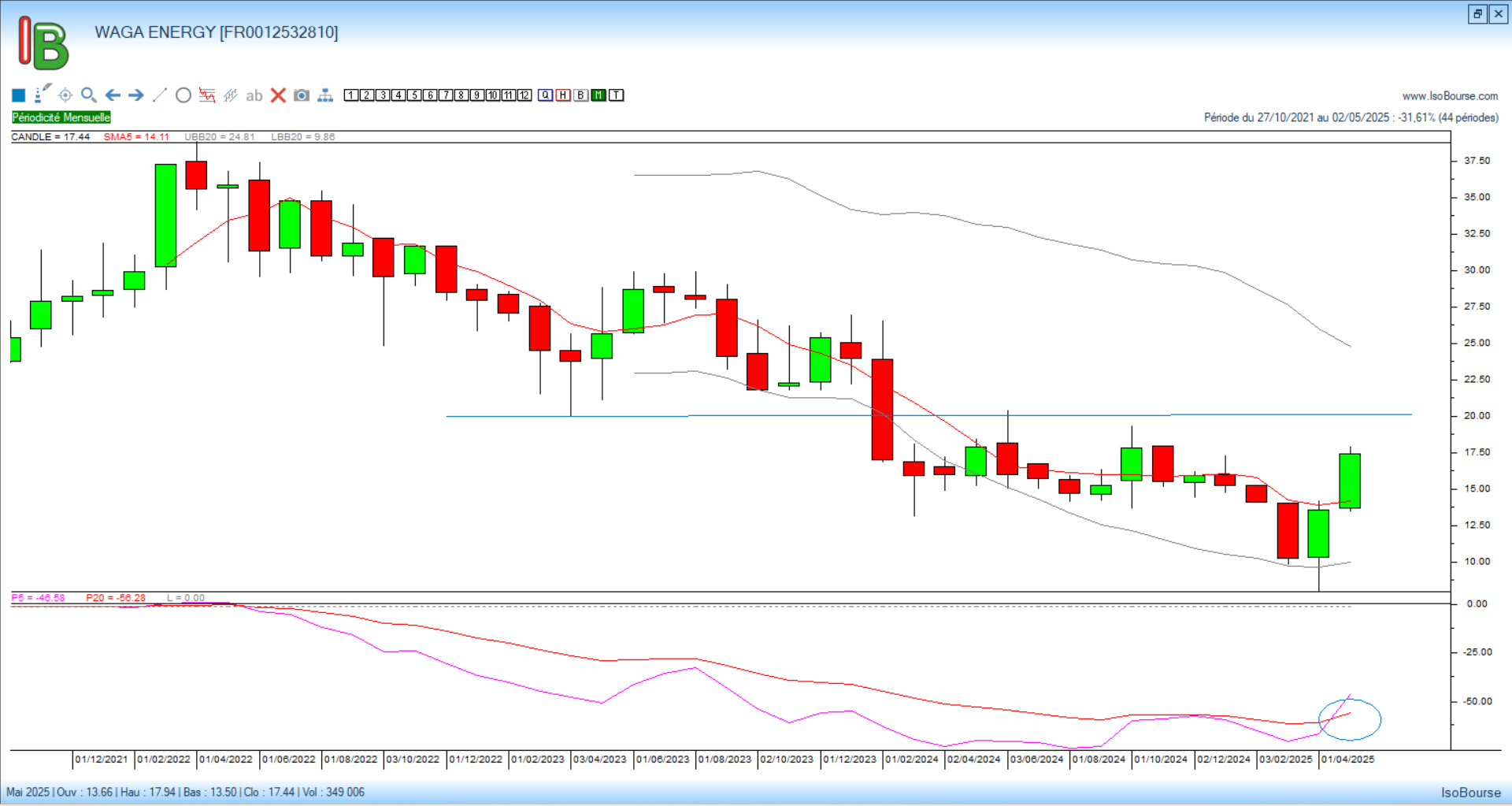This screenshot has width=1512, height=806.
Task: Go to previous period with left arrow
Action: click(x=113, y=95)
